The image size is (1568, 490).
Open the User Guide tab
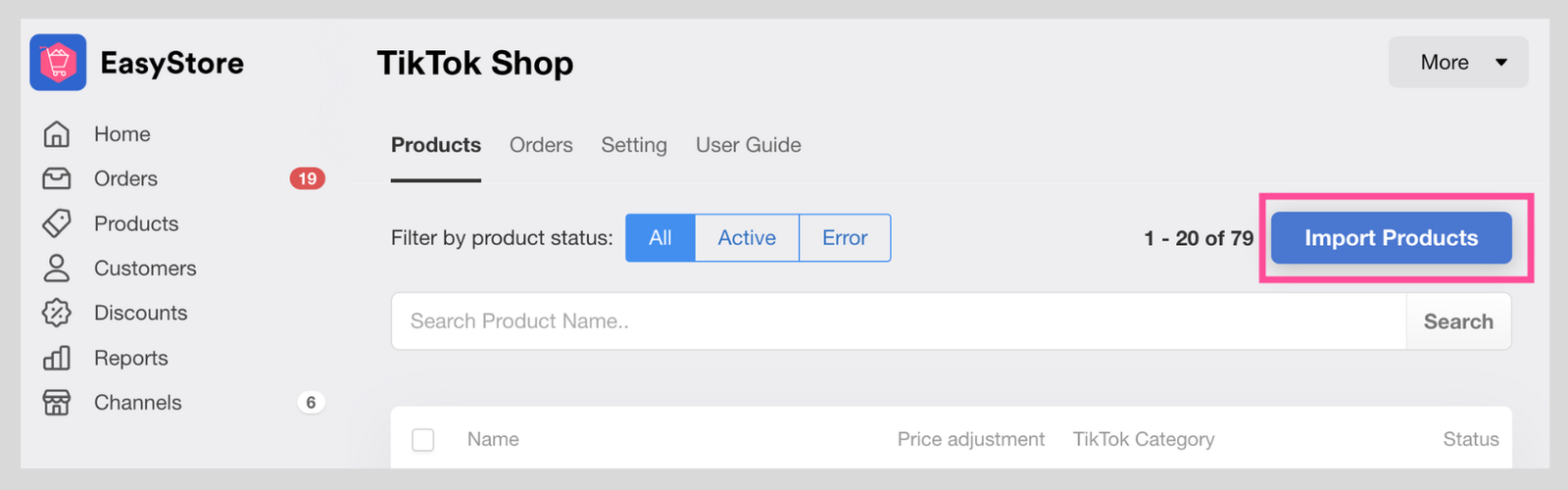point(749,145)
